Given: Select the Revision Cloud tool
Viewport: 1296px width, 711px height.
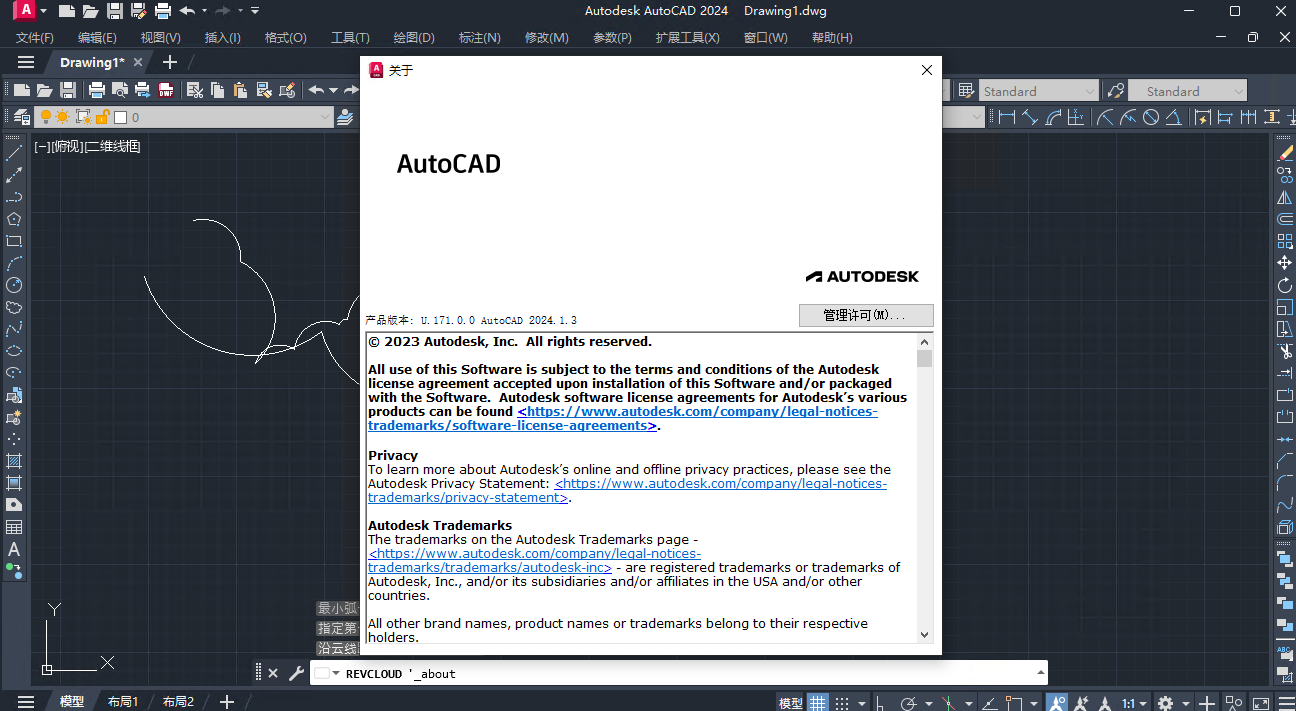Looking at the screenshot, I should pyautogui.click(x=14, y=305).
